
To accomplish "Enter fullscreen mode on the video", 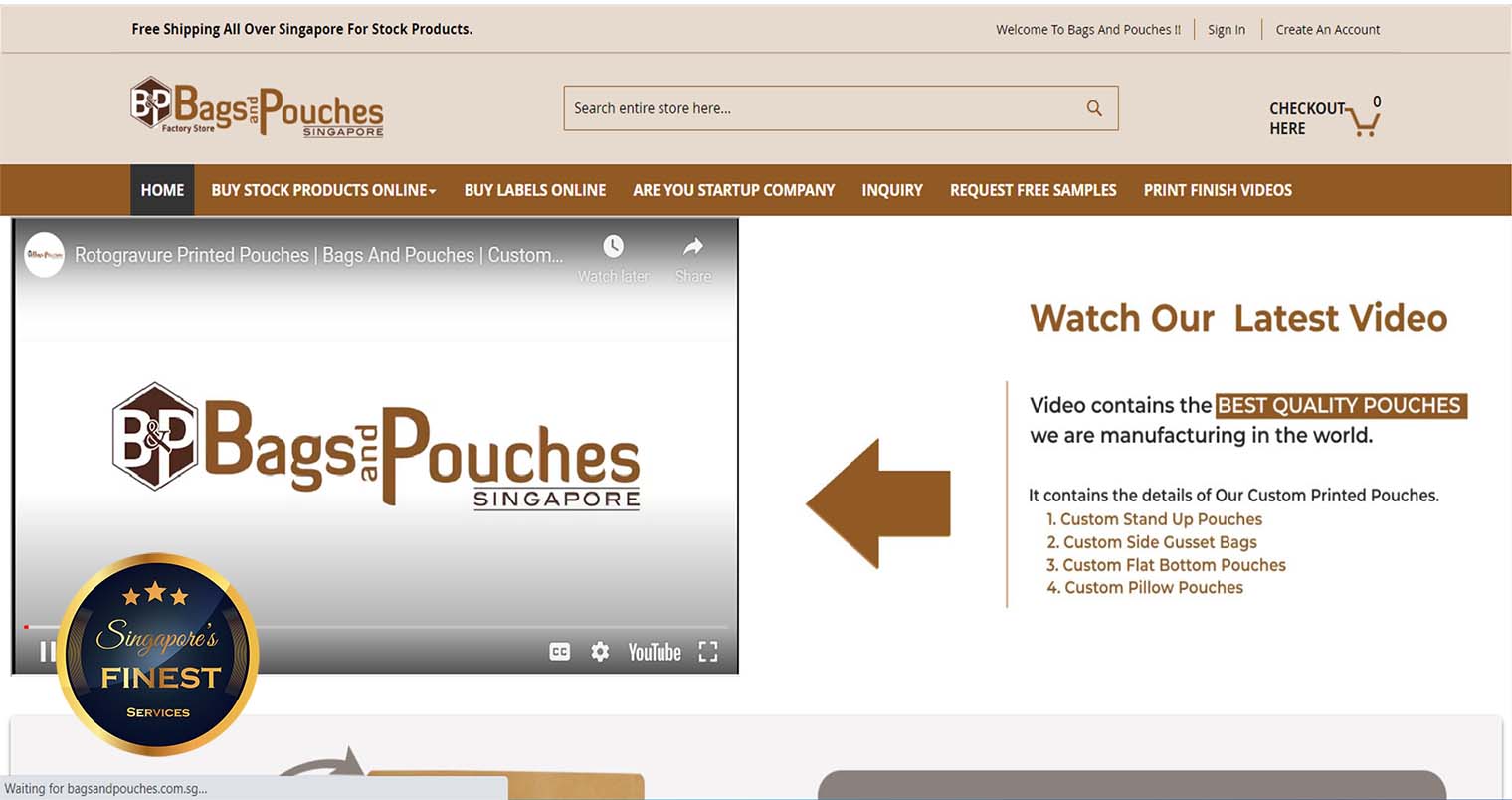I will (708, 652).
